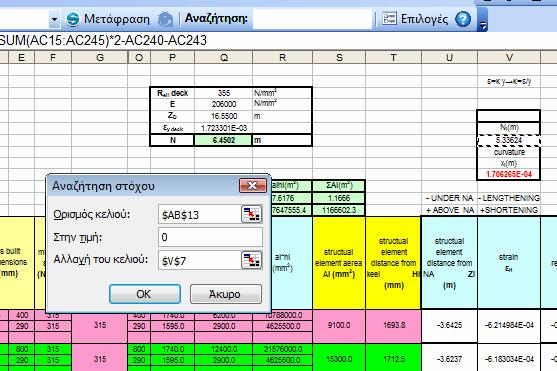The width and height of the screenshot is (557, 371).
Task: Select column header U
Action: (x=449, y=57)
